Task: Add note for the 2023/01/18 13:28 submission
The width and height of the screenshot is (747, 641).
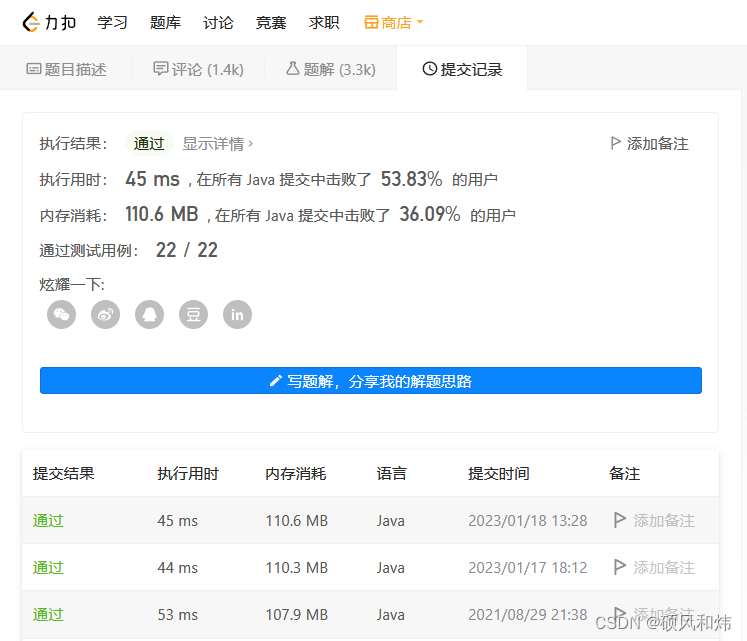Action: (654, 520)
